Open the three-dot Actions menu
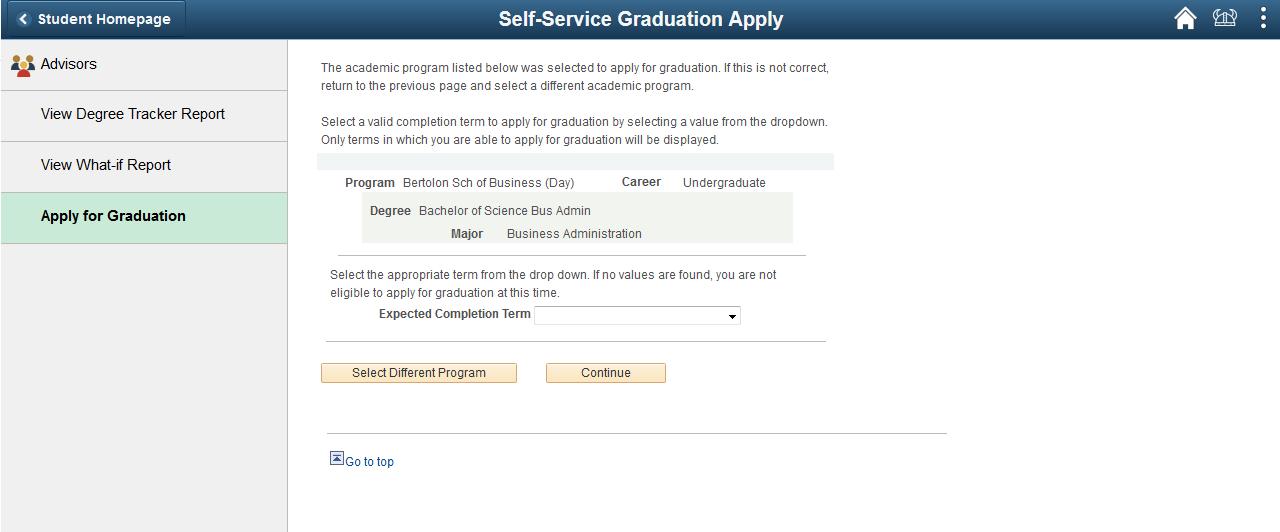Image resolution: width=1280 pixels, height=532 pixels. (1263, 19)
